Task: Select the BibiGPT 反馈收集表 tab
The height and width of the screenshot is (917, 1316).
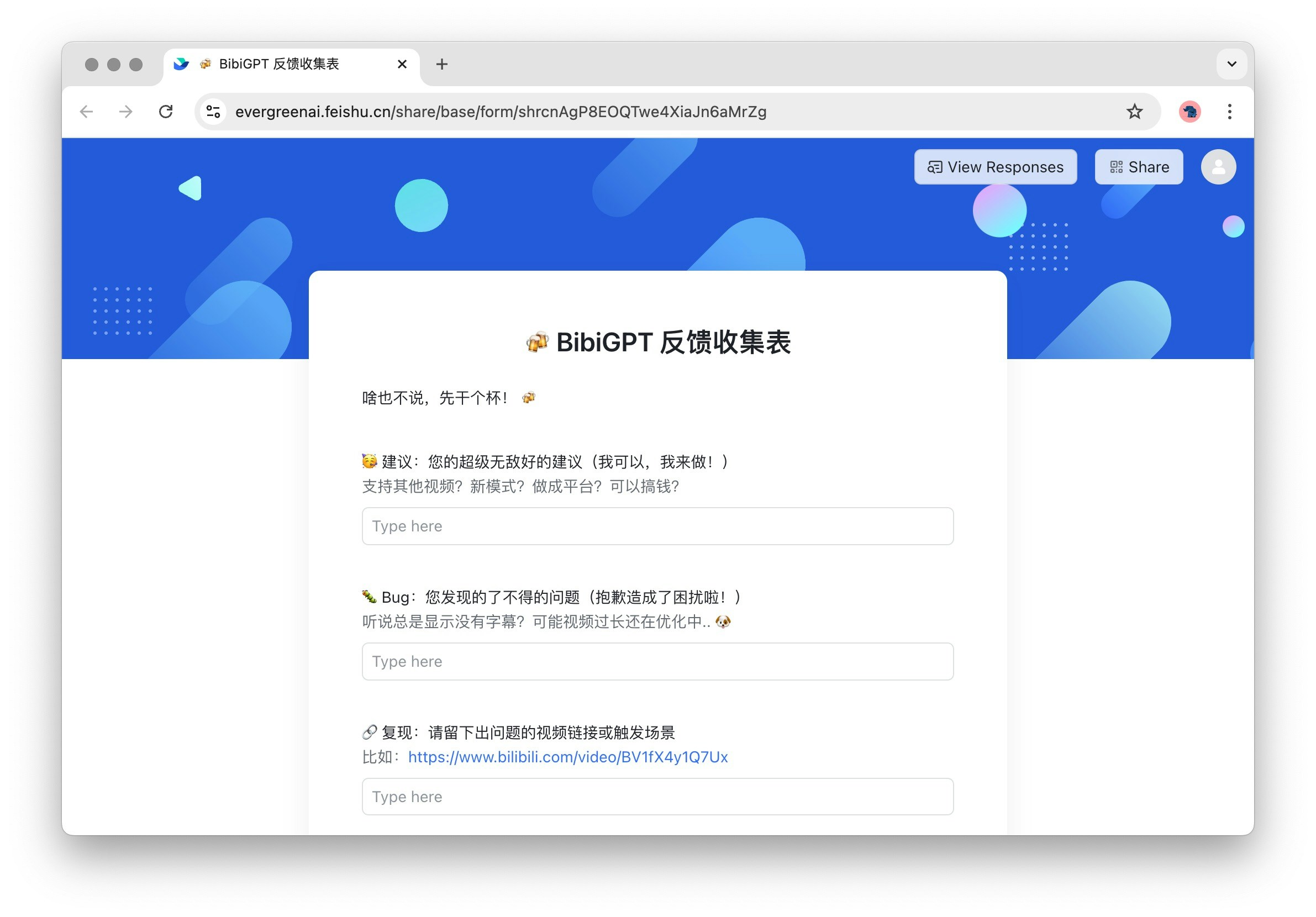Action: [279, 64]
